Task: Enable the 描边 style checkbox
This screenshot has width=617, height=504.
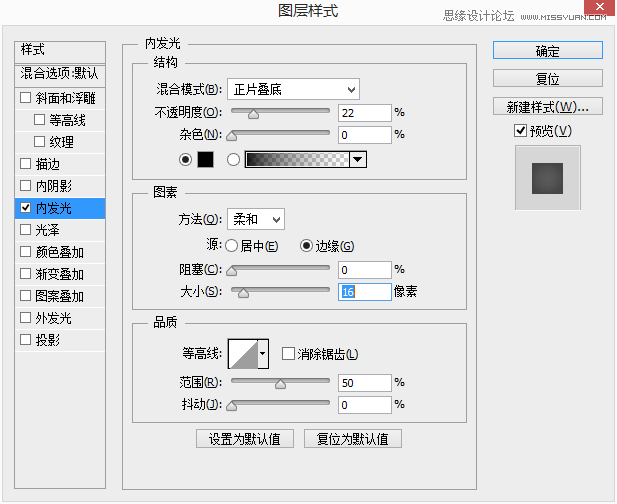Action: [26, 164]
